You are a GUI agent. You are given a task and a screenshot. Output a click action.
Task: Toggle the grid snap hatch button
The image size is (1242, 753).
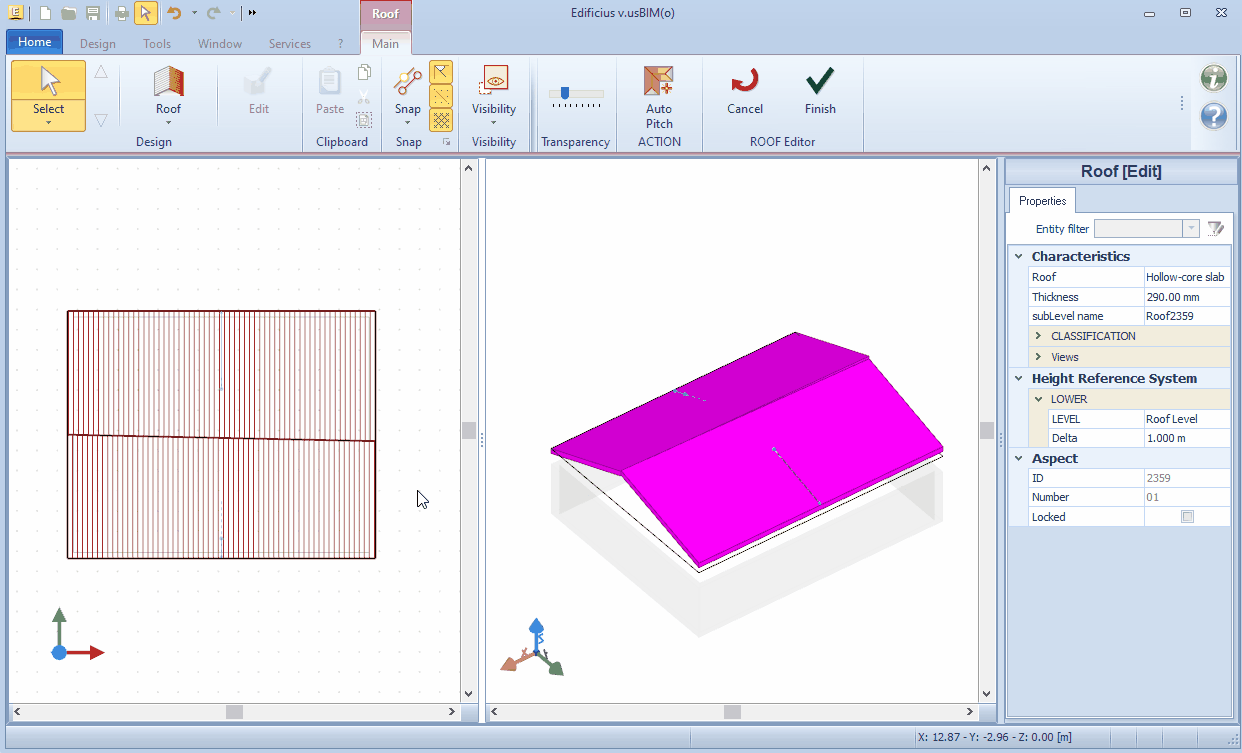pyautogui.click(x=441, y=120)
